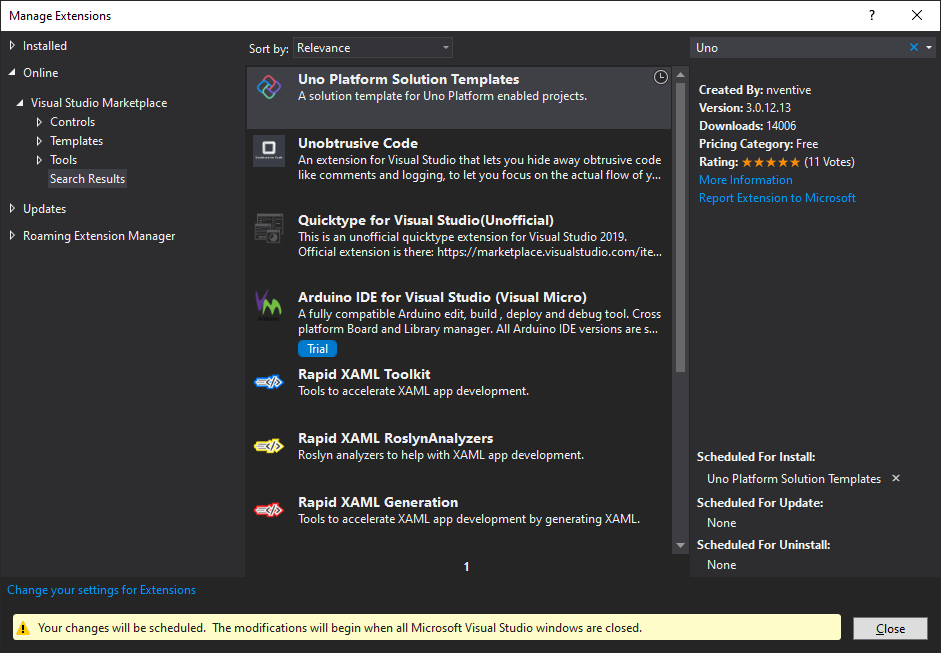Click the Quicktype for Visual Studio icon
941x653 pixels.
[x=269, y=227]
